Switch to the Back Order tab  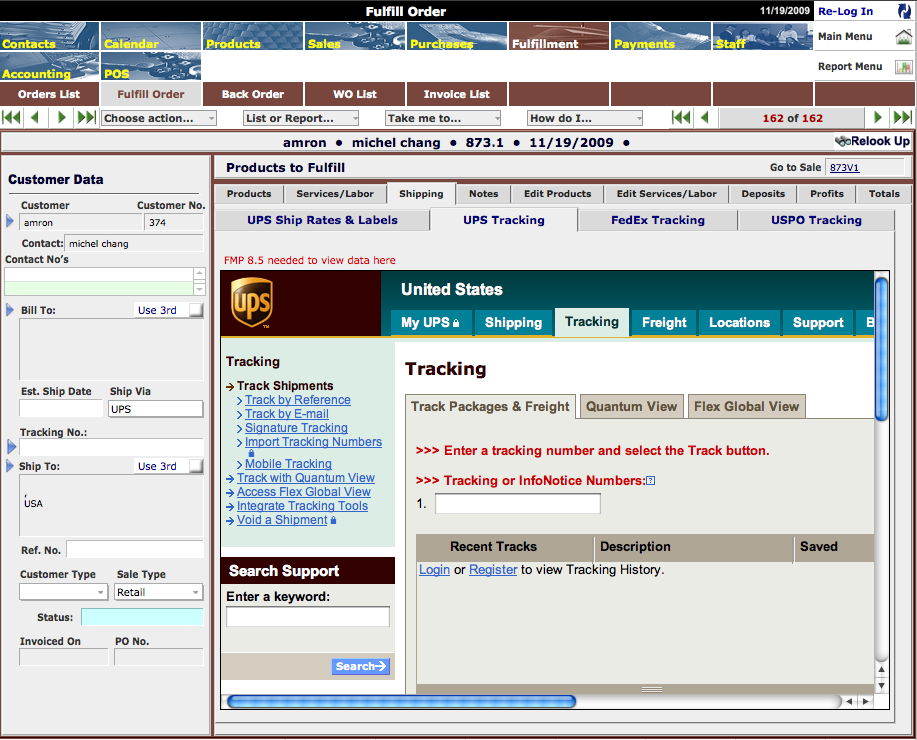tap(253, 94)
